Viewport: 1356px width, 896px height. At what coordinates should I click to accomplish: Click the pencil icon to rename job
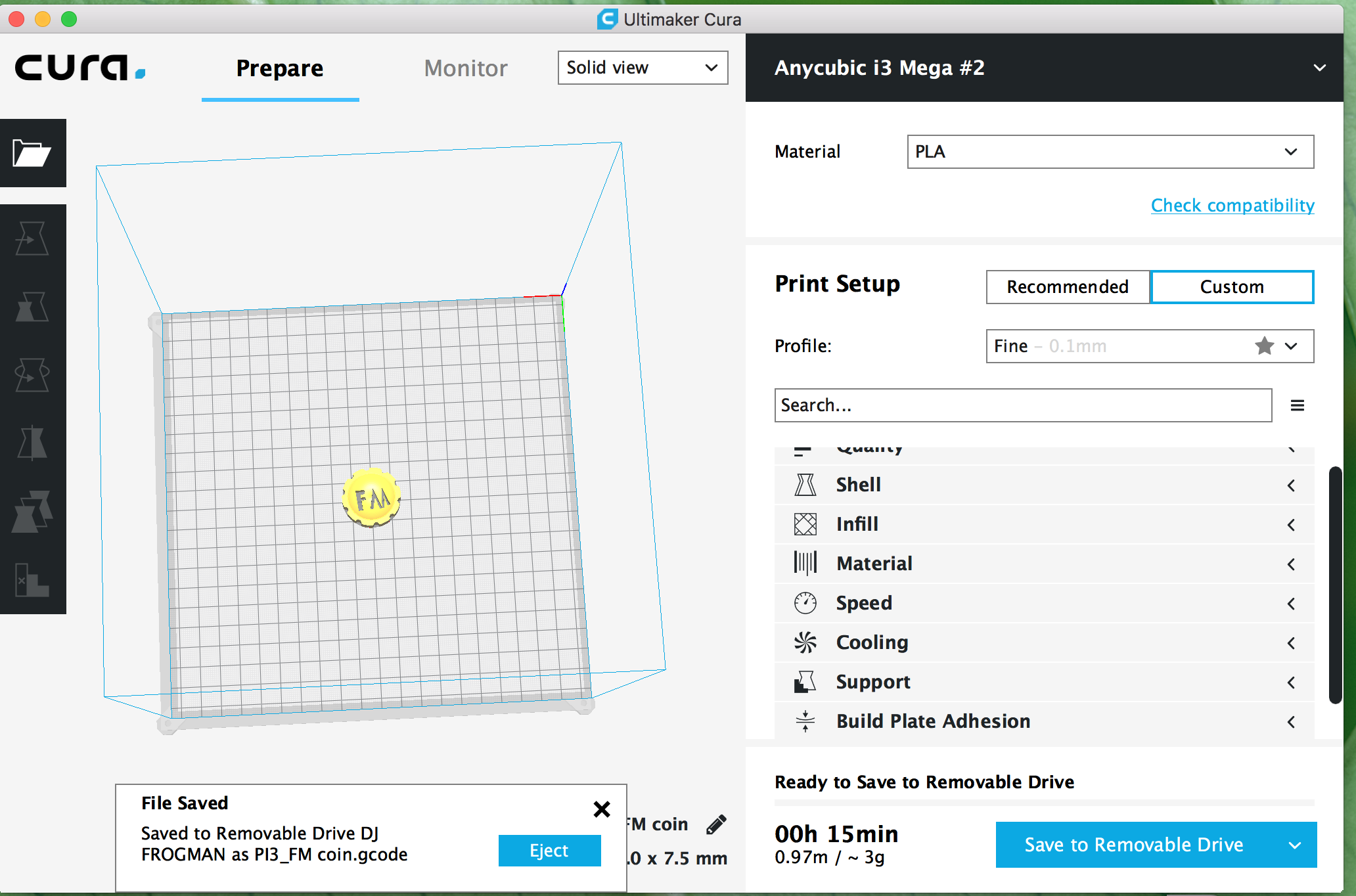coord(716,824)
